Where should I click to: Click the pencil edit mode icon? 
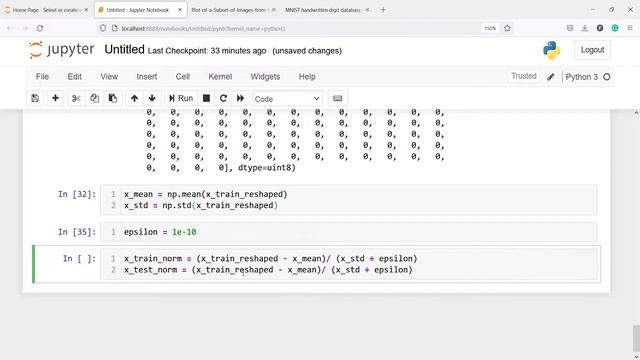(x=551, y=77)
